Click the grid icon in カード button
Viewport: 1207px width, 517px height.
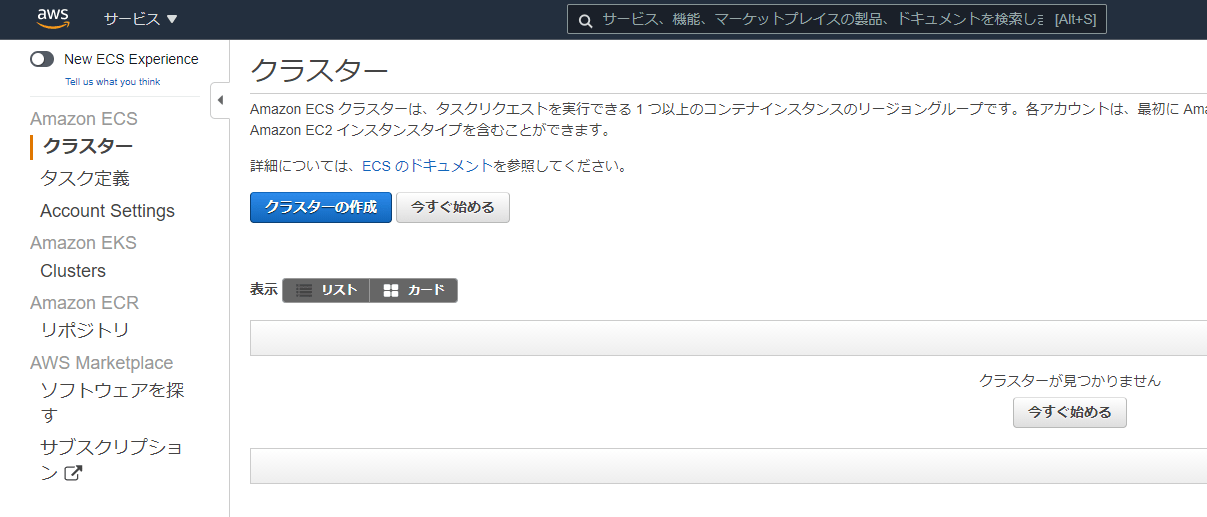pos(391,291)
